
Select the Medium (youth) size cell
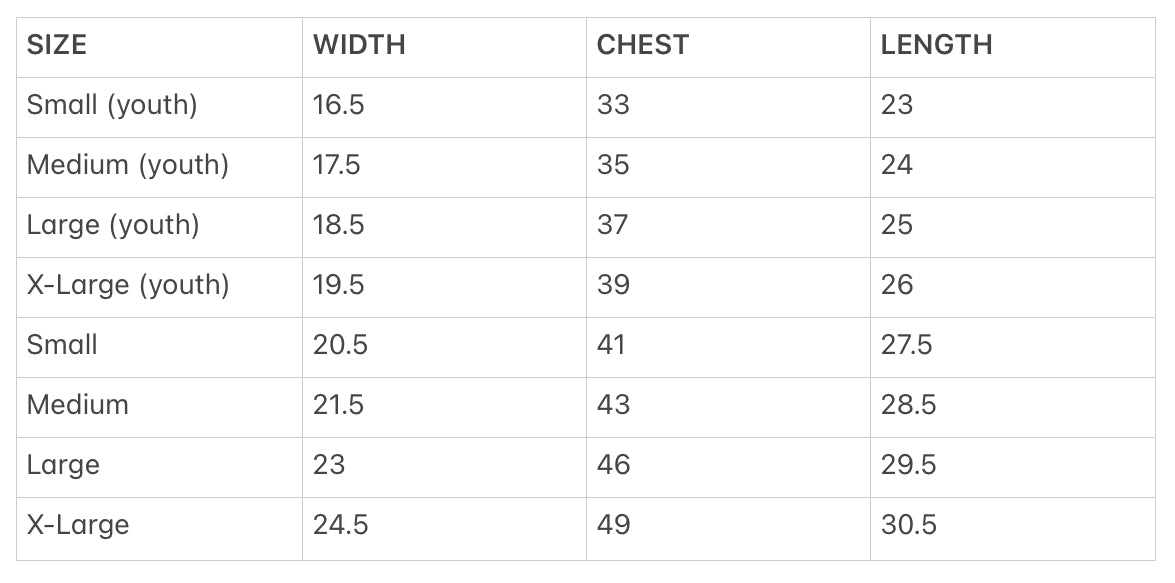128,165
